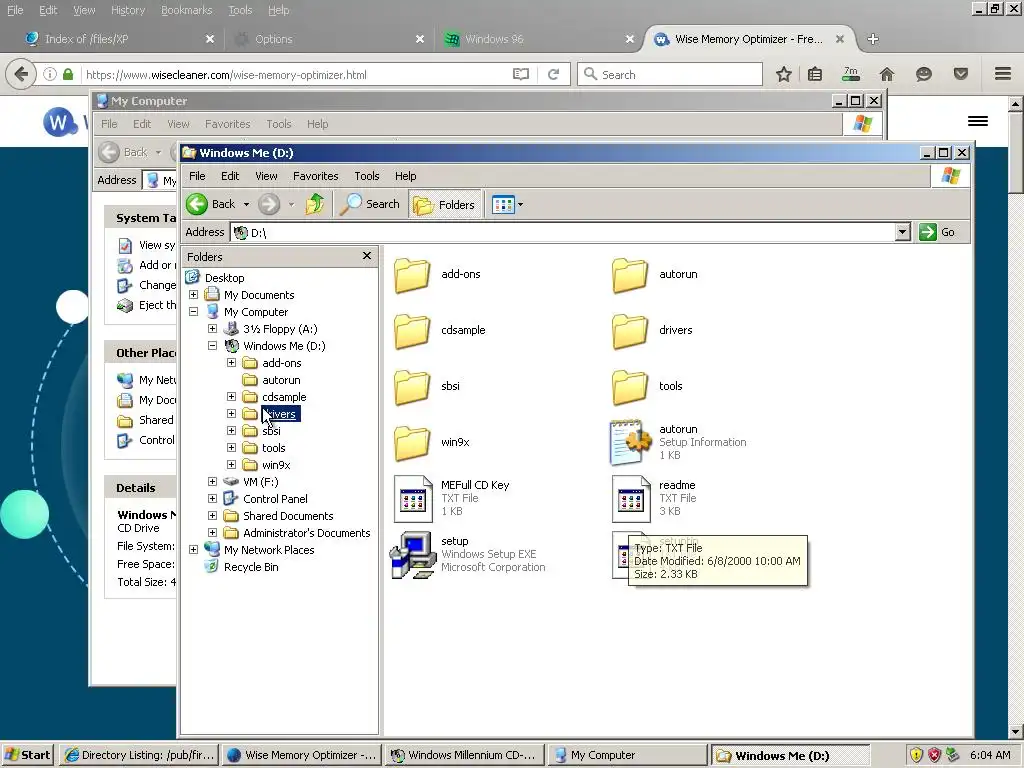Switch to Index of /files/XP tab
Screen dimensions: 1024x768
[120, 39]
